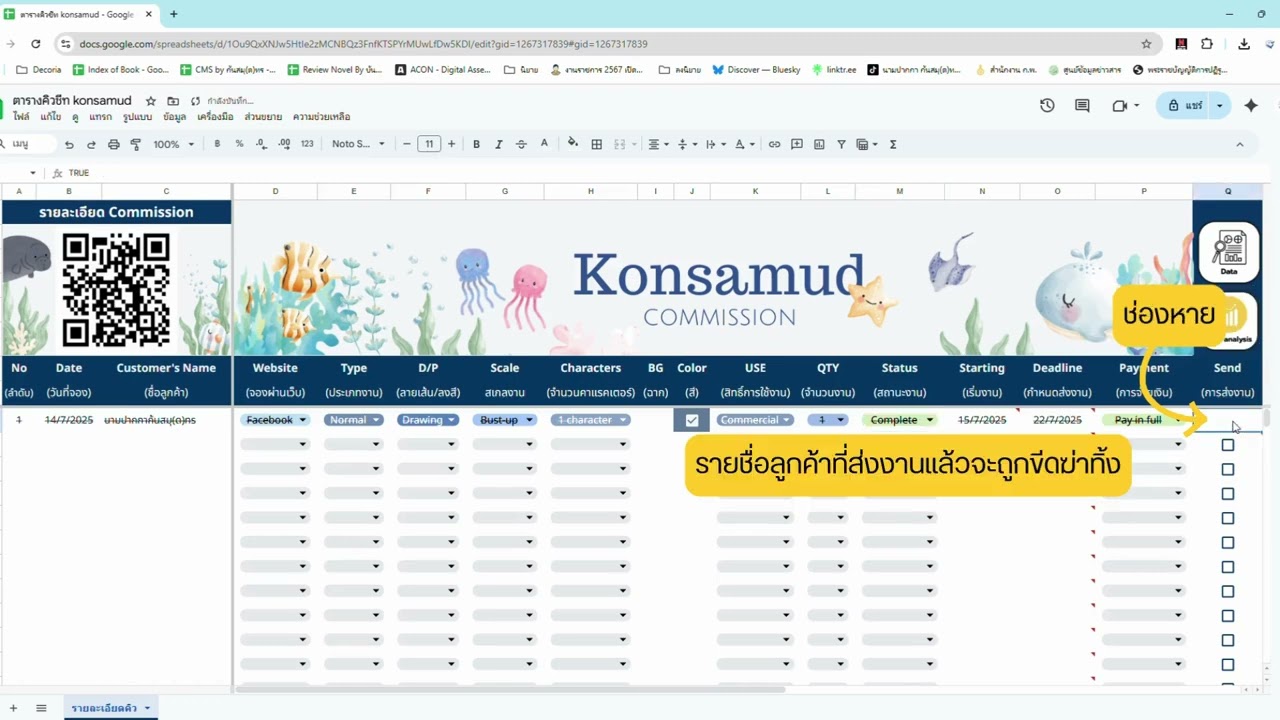Open the Decoria bookmark
1280x720 pixels.
[x=39, y=70]
